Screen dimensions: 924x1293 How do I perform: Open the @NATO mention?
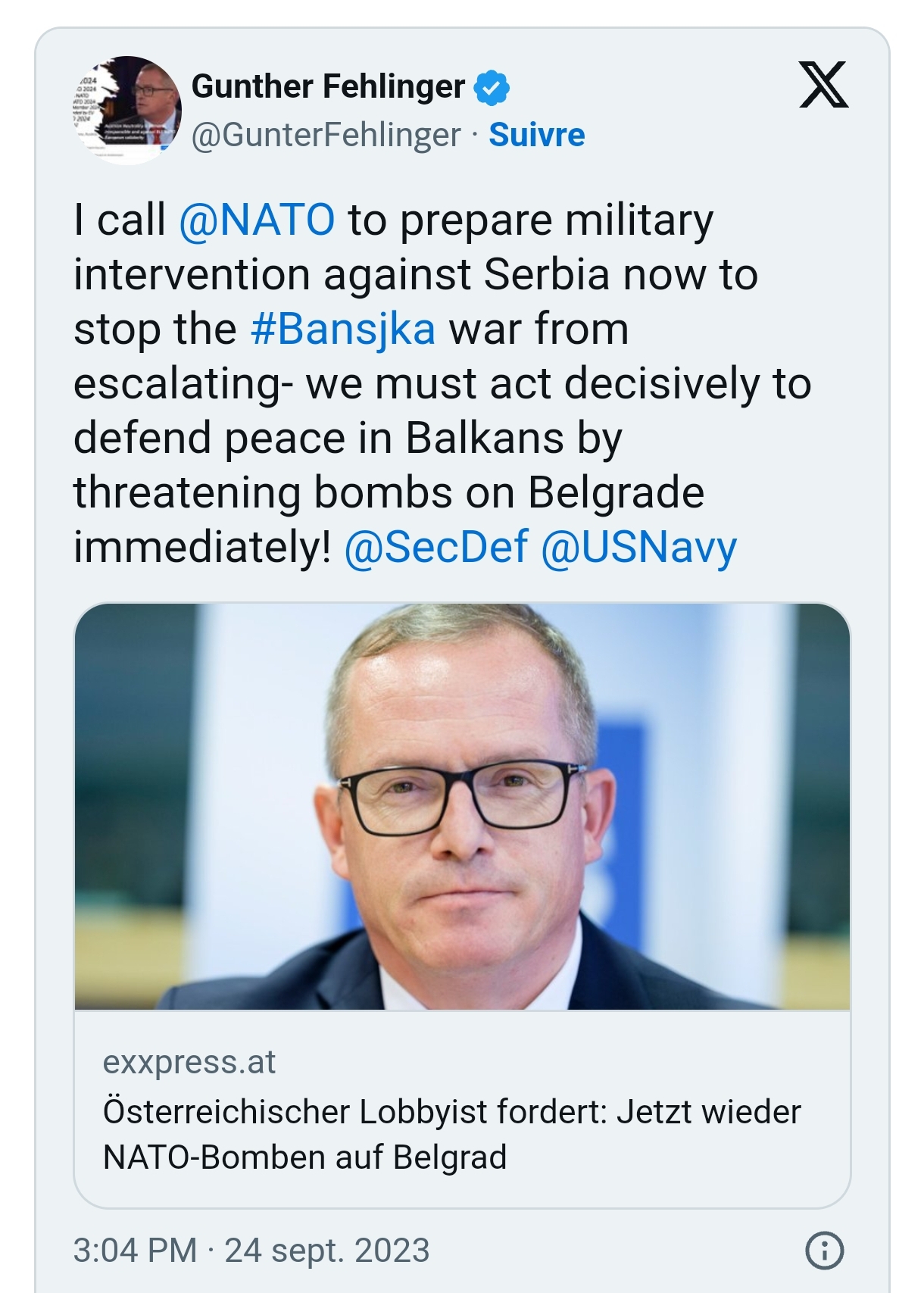(x=257, y=220)
